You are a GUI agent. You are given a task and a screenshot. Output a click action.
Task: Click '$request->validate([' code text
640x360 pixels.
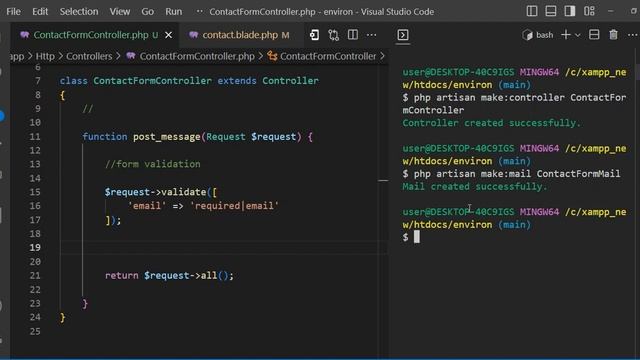pyautogui.click(x=161, y=192)
